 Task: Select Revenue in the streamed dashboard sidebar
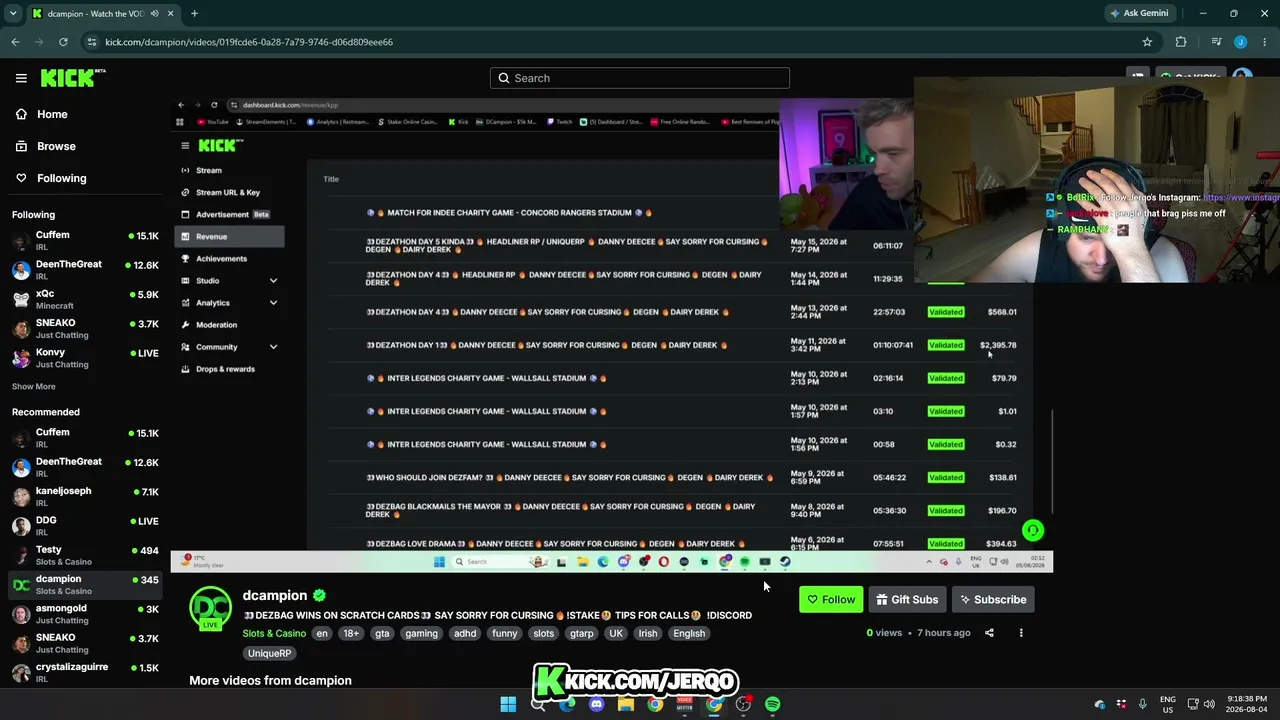click(x=229, y=237)
